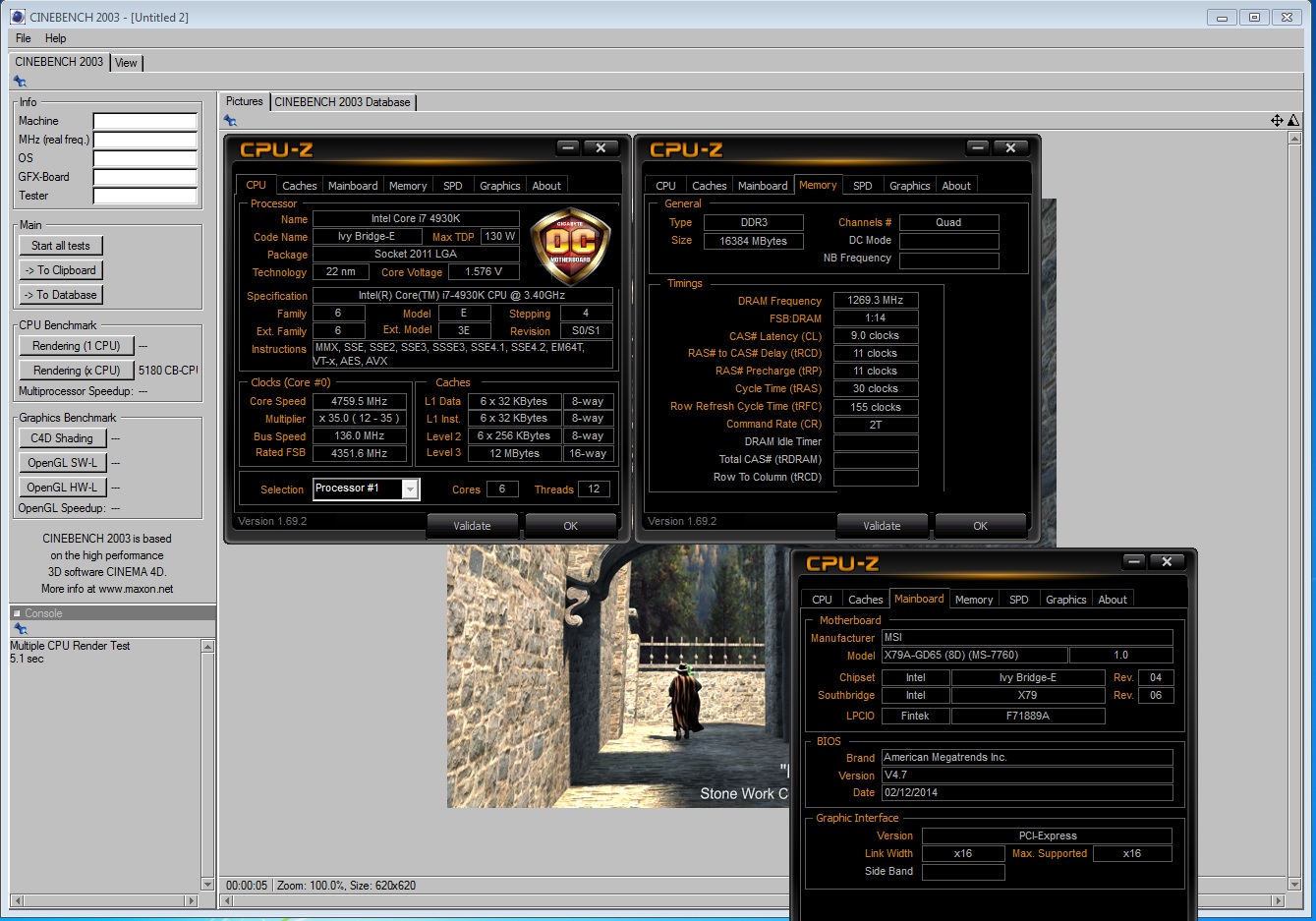This screenshot has height=921, width=1316.
Task: Close the CPU-Z CPU window
Action: point(601,147)
